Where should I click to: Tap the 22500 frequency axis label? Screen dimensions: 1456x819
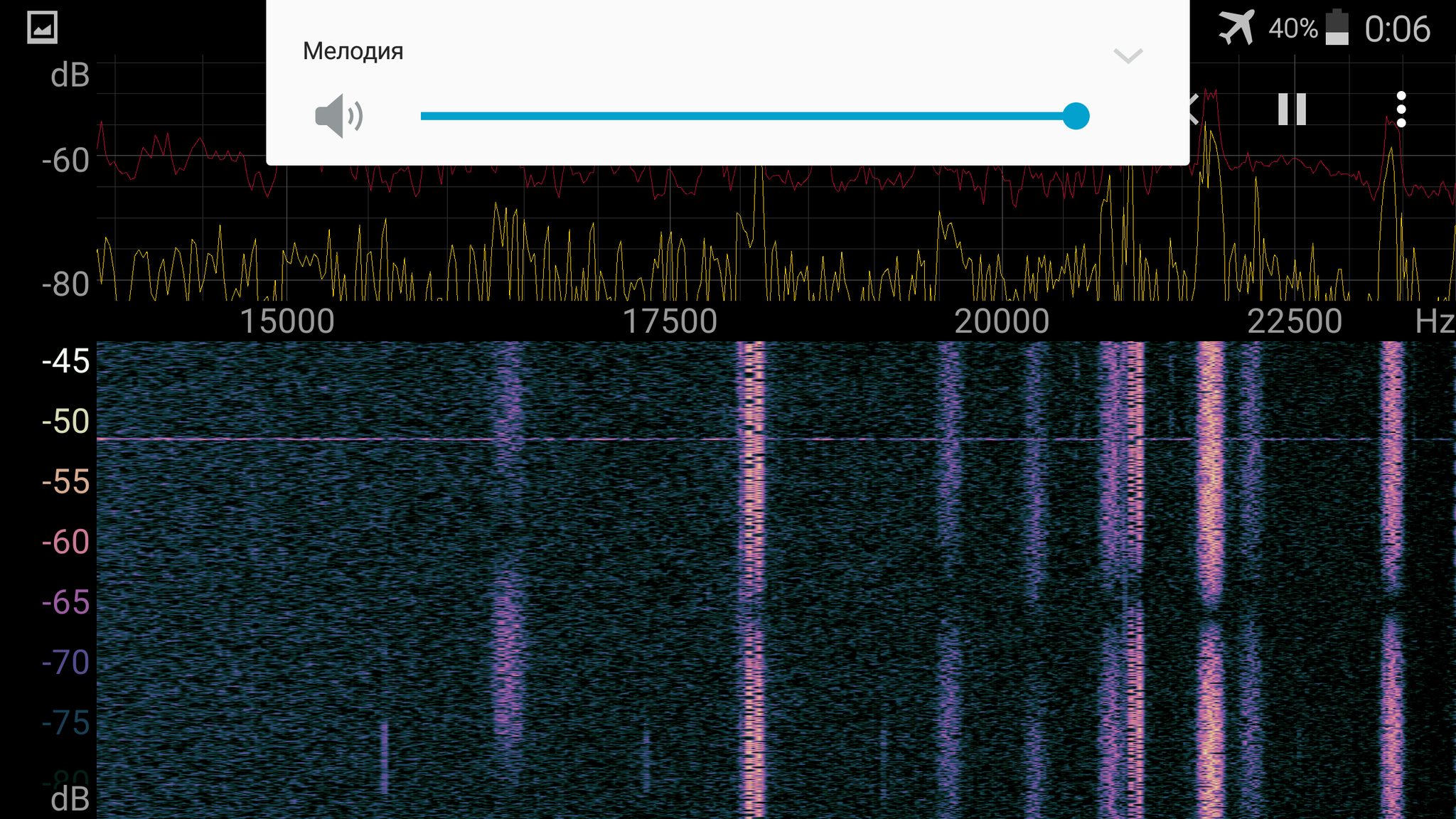pyautogui.click(x=1294, y=321)
